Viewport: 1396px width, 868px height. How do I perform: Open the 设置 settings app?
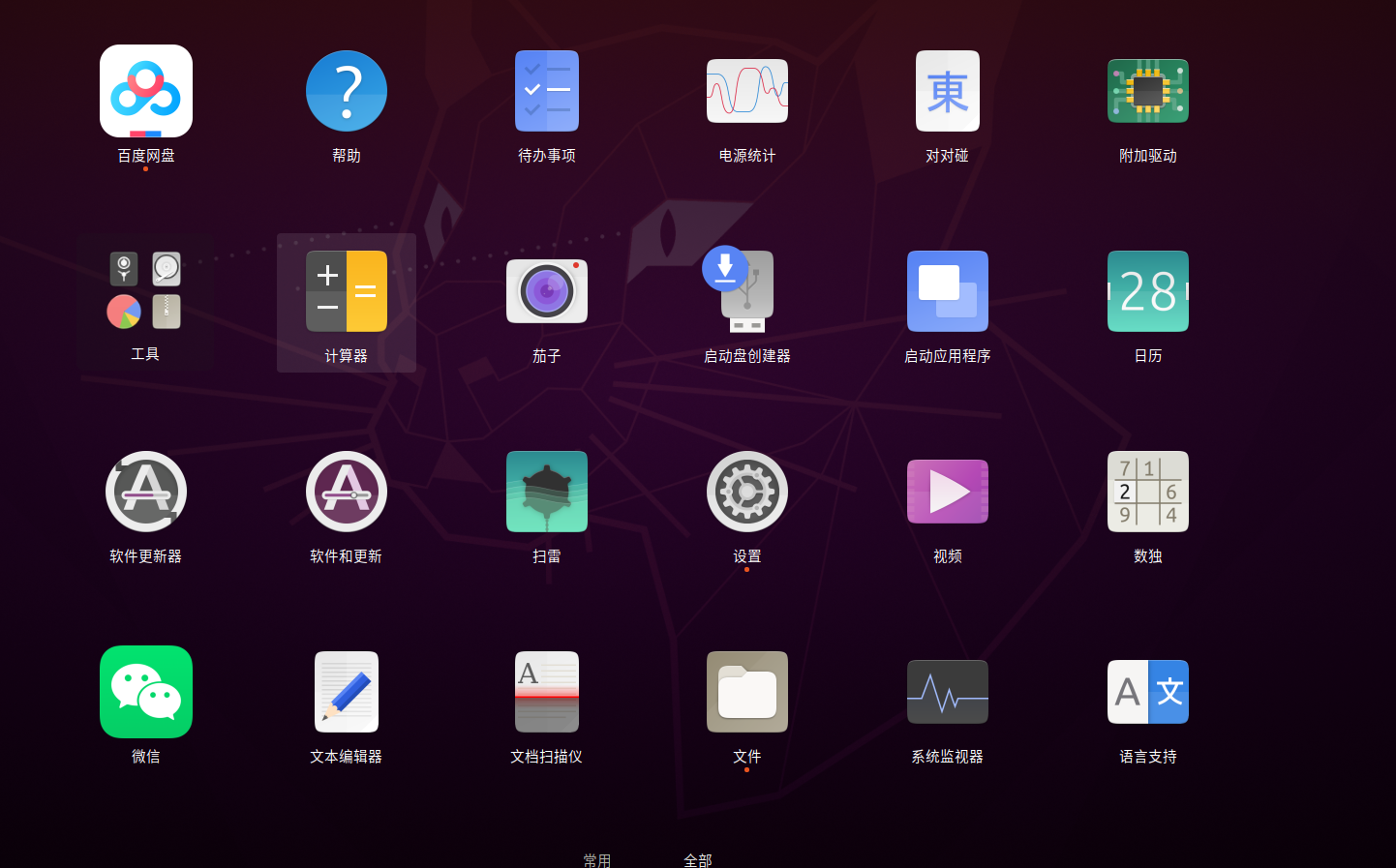[747, 492]
